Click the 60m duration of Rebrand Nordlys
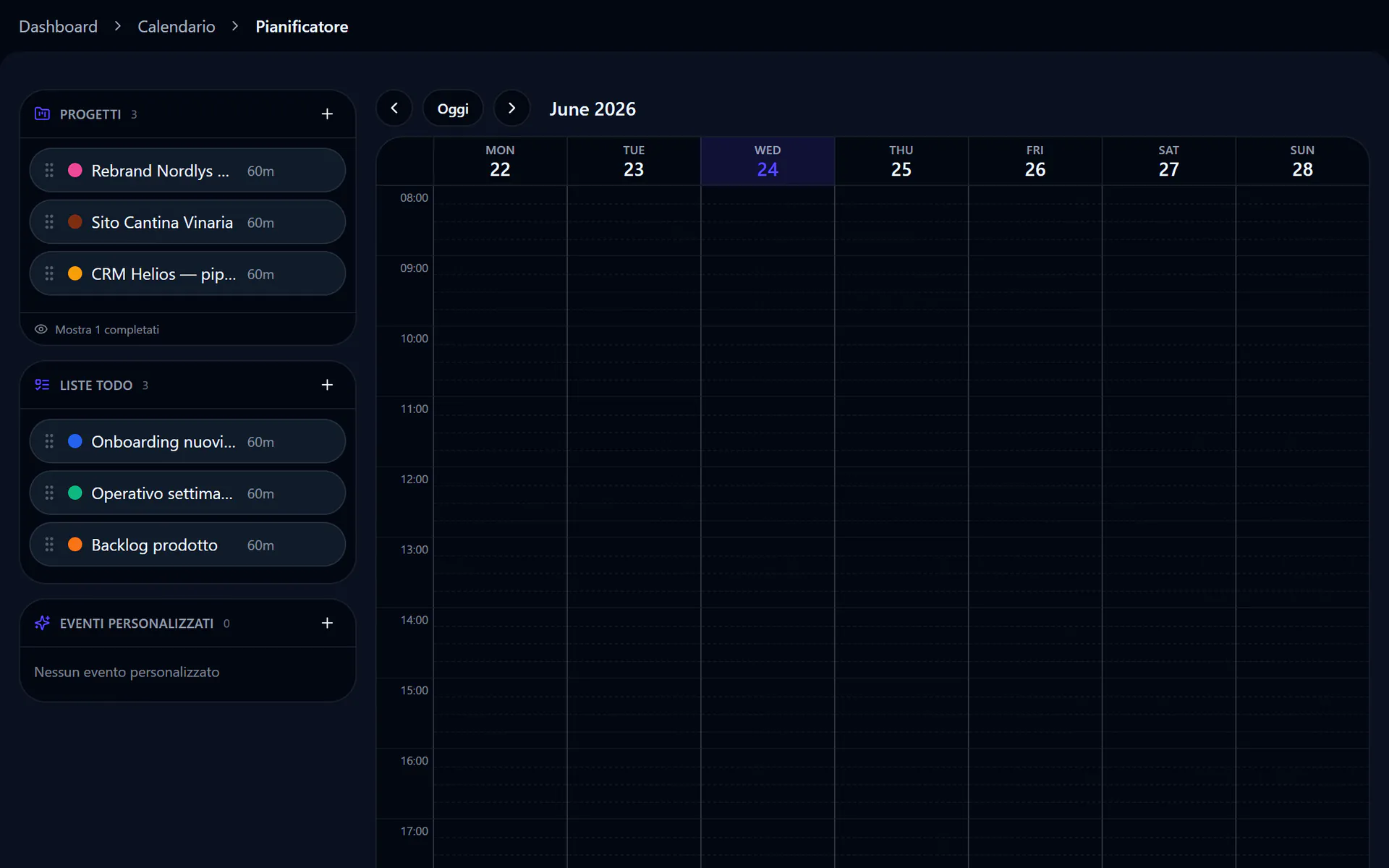Viewport: 1389px width, 868px height. [260, 171]
